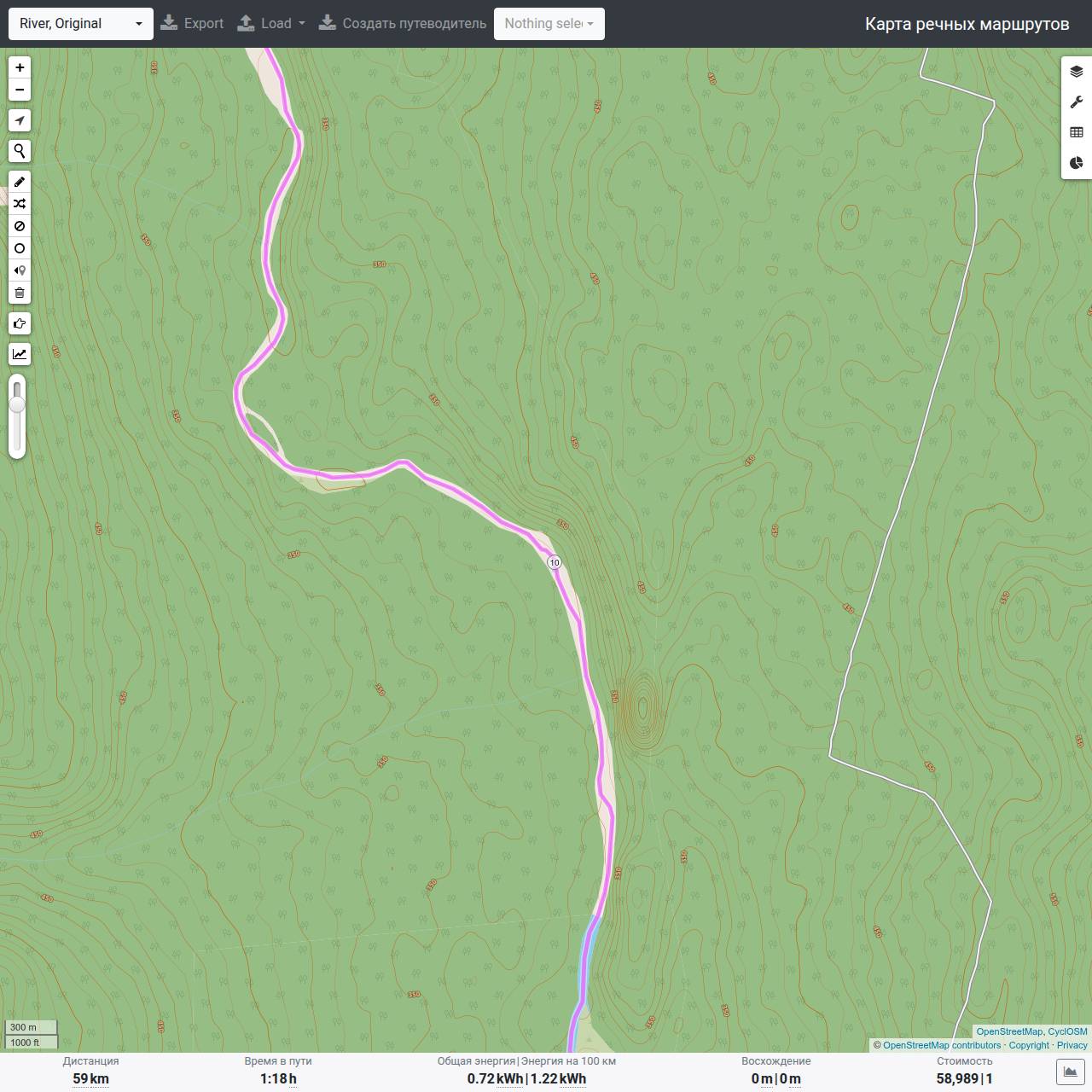Select the no-go area prohibition icon
The height and width of the screenshot is (1092, 1092).
(x=20, y=226)
